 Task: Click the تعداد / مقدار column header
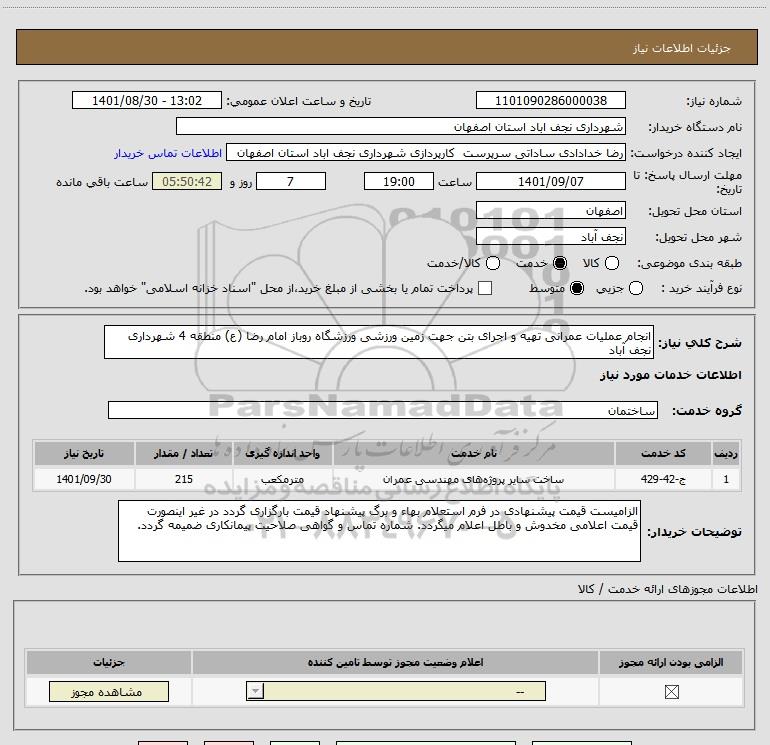[184, 453]
